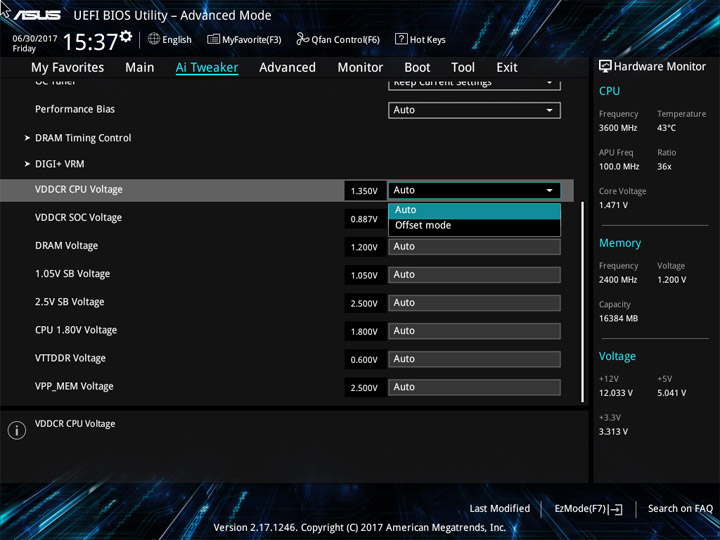This screenshot has width=720, height=540.
Task: Click the VTTDDR Voltage Auto field
Action: point(474,359)
